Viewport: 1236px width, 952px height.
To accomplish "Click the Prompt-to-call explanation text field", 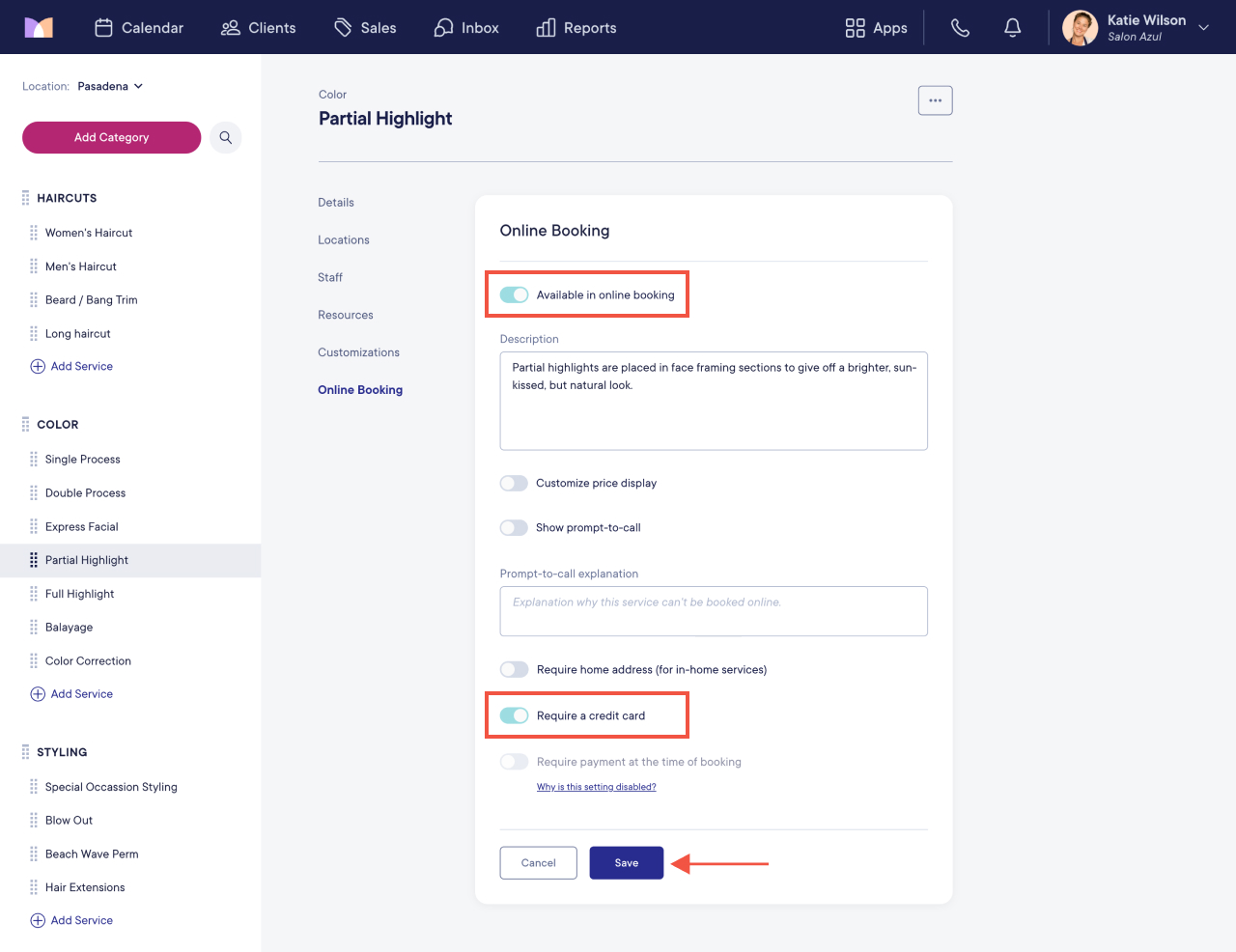I will (714, 611).
